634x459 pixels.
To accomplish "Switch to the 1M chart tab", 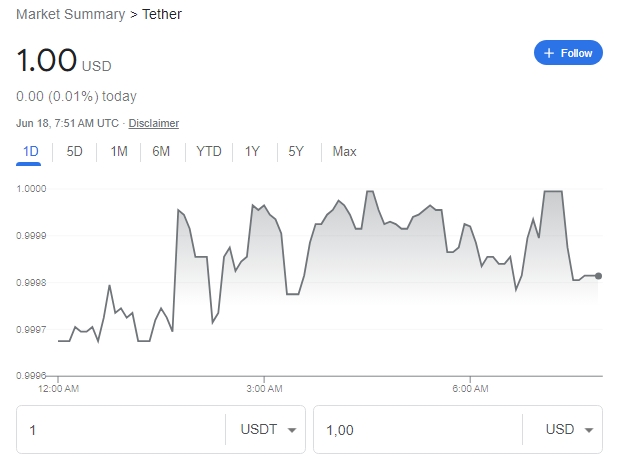I will (118, 152).
